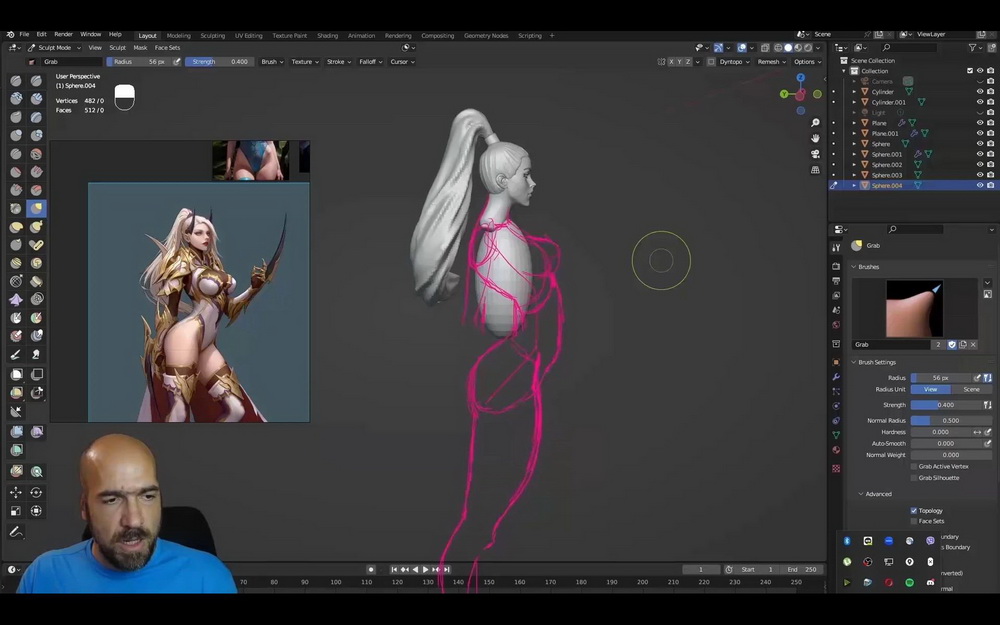Select the Draw sculpt brush
This screenshot has width=1000, height=625.
click(16, 81)
